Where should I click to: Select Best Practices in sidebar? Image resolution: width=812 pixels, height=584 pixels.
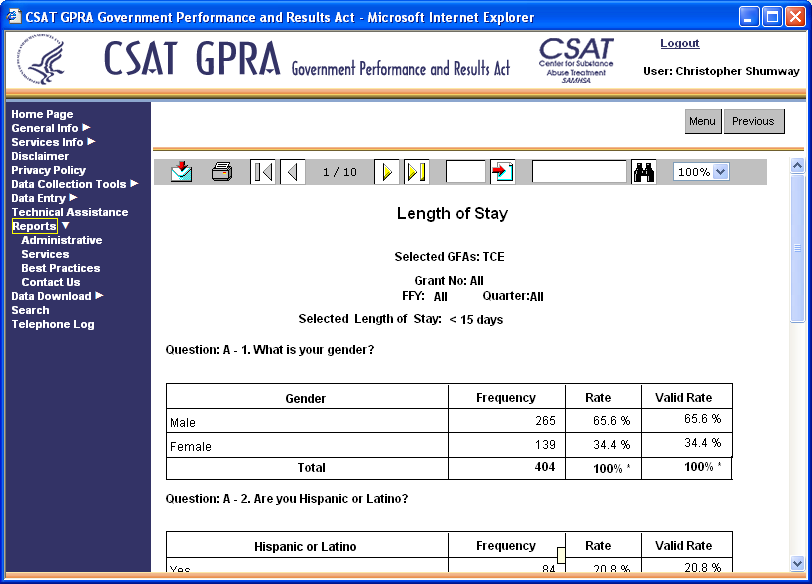pos(60,268)
